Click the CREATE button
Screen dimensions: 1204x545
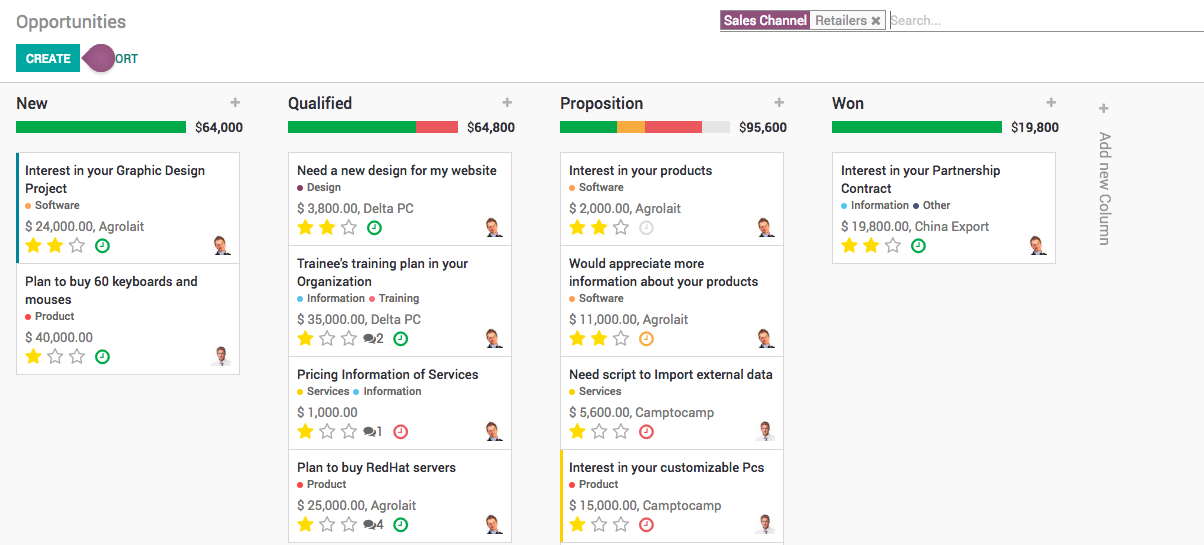tap(48, 59)
